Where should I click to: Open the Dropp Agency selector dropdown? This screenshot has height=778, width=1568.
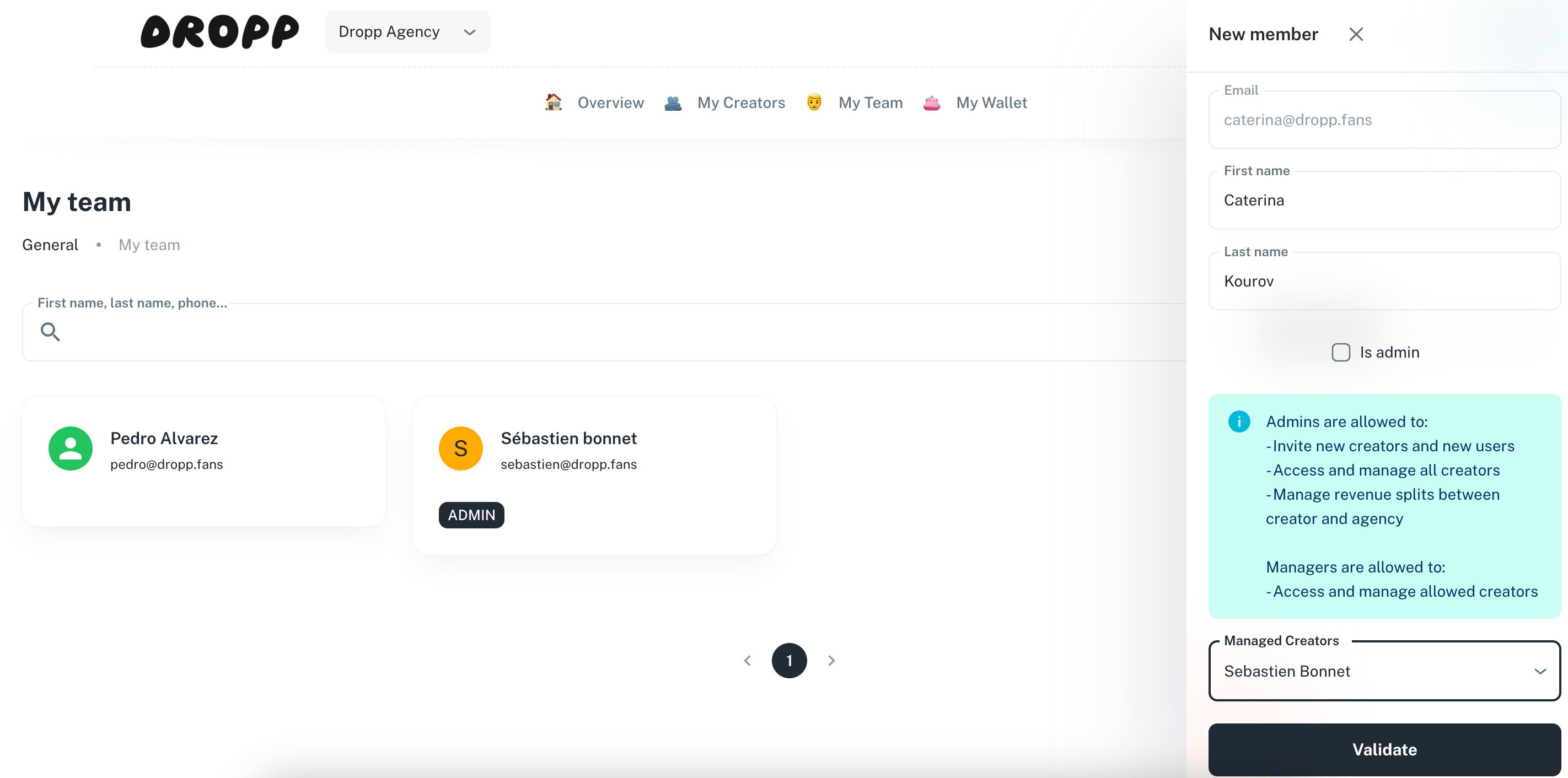(x=407, y=31)
